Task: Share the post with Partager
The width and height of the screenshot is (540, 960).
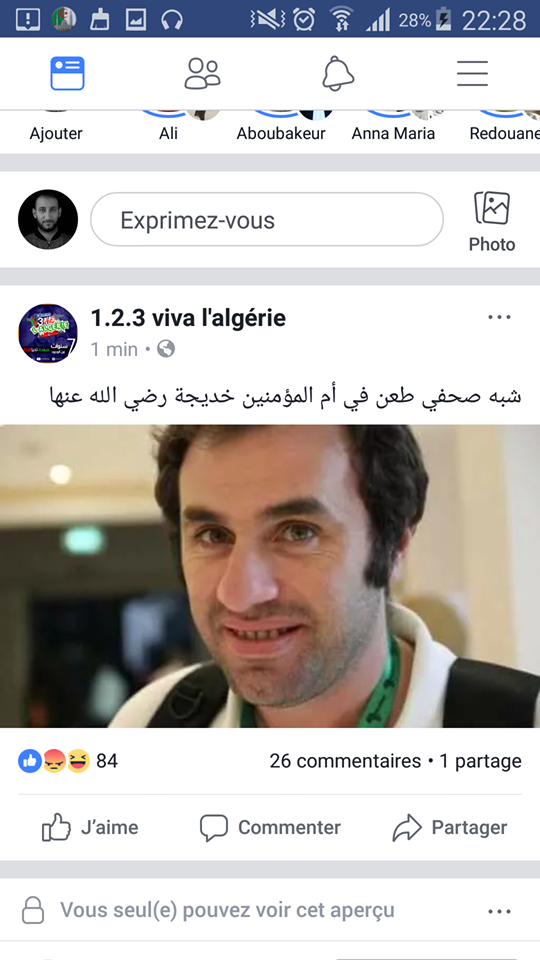Action: [x=450, y=828]
